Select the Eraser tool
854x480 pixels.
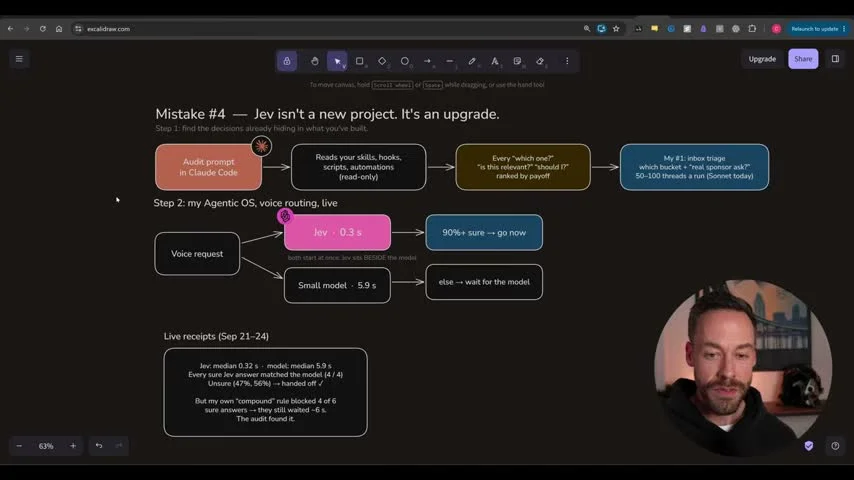(x=540, y=61)
